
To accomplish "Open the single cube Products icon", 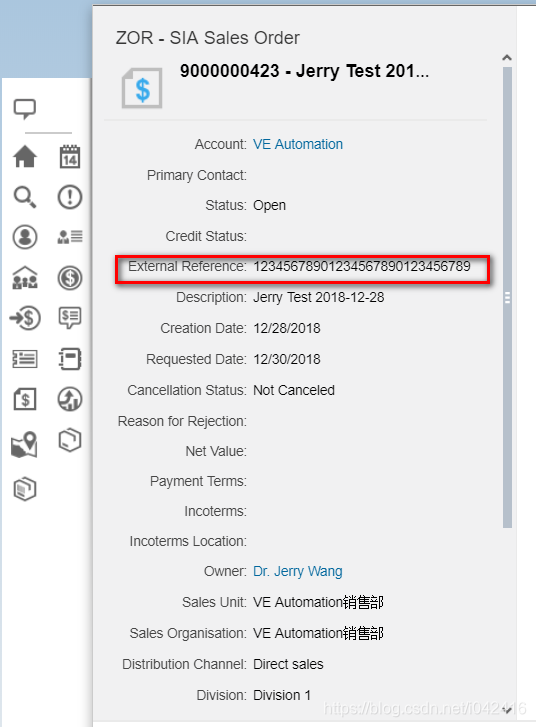I will 70,440.
